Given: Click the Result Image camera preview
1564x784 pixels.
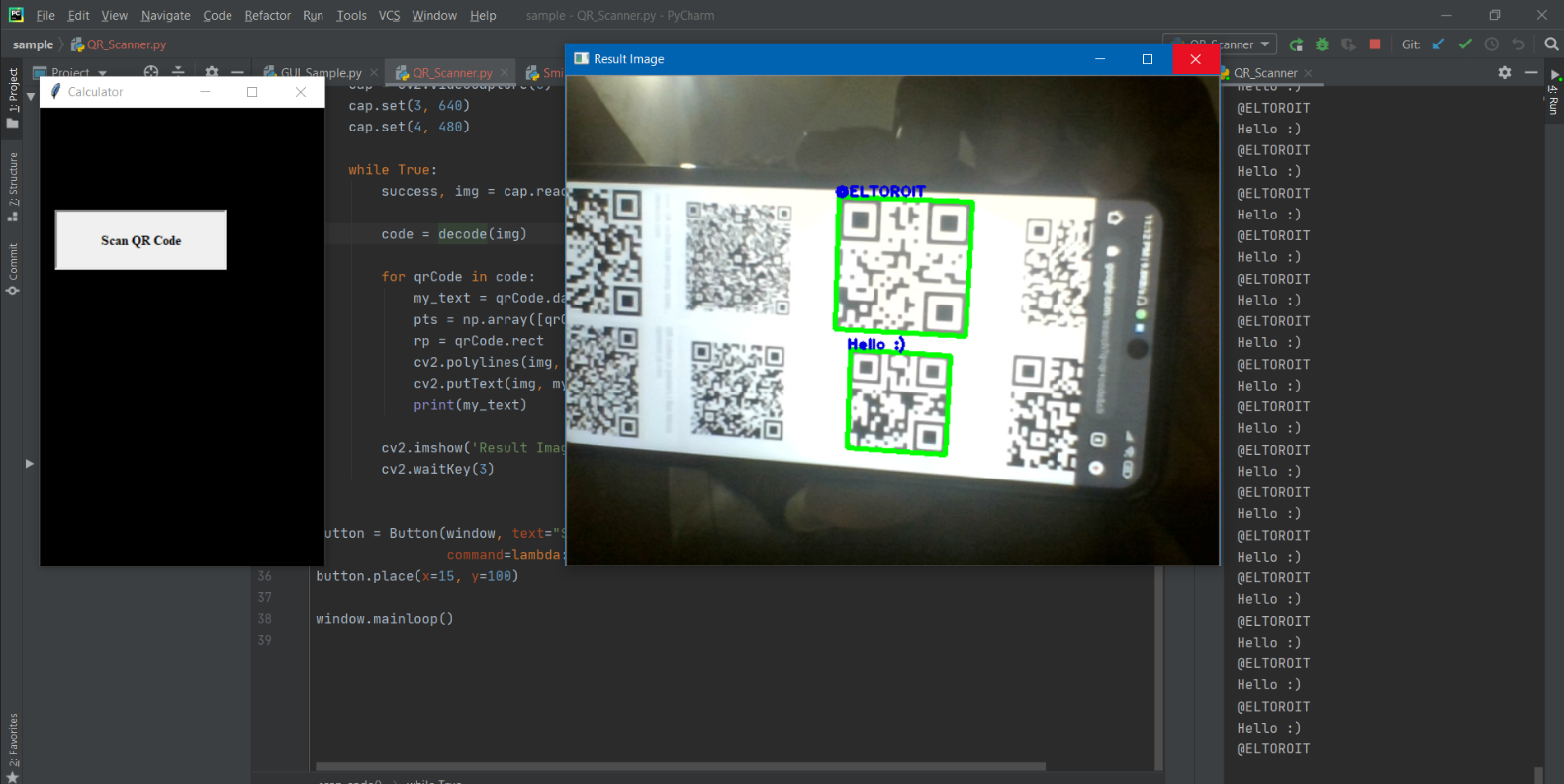Looking at the screenshot, I should (892, 320).
